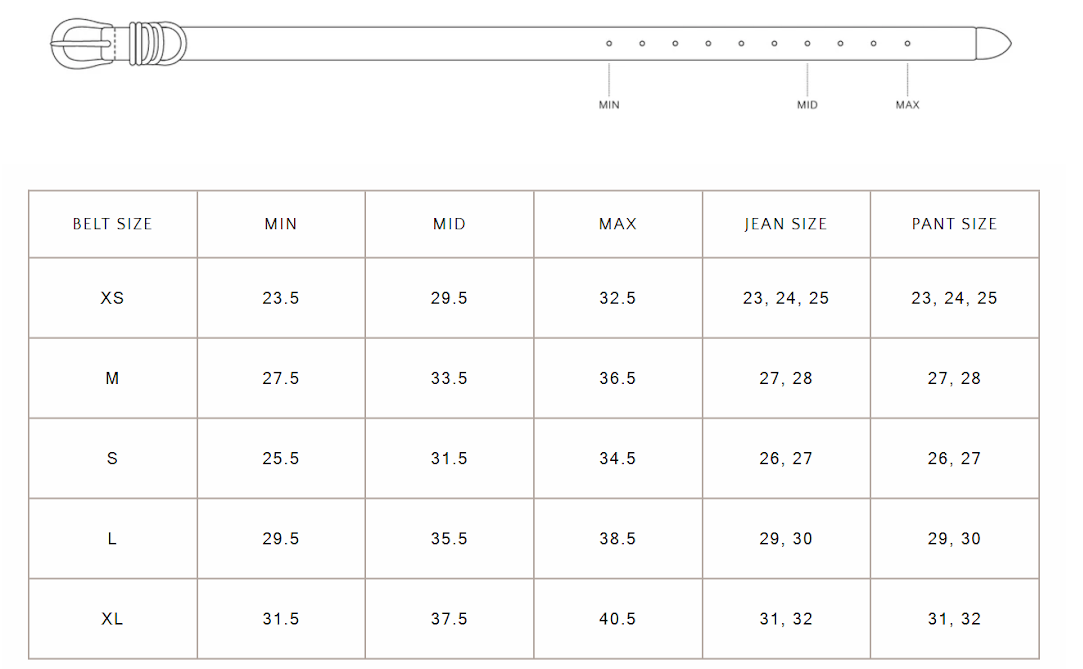Click the MAX column header in table

point(618,224)
